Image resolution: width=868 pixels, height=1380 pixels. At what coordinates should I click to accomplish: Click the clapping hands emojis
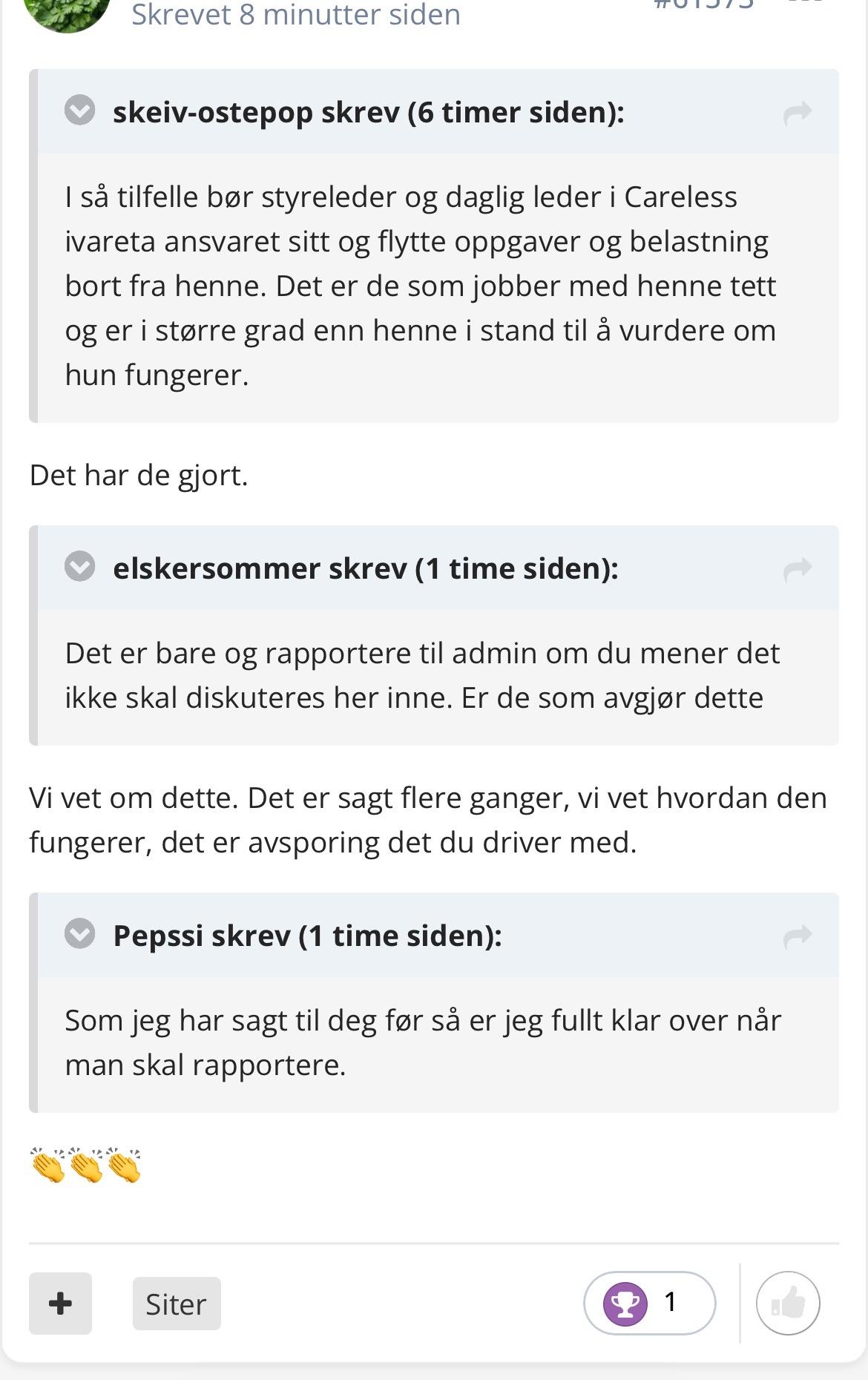pos(86,1165)
